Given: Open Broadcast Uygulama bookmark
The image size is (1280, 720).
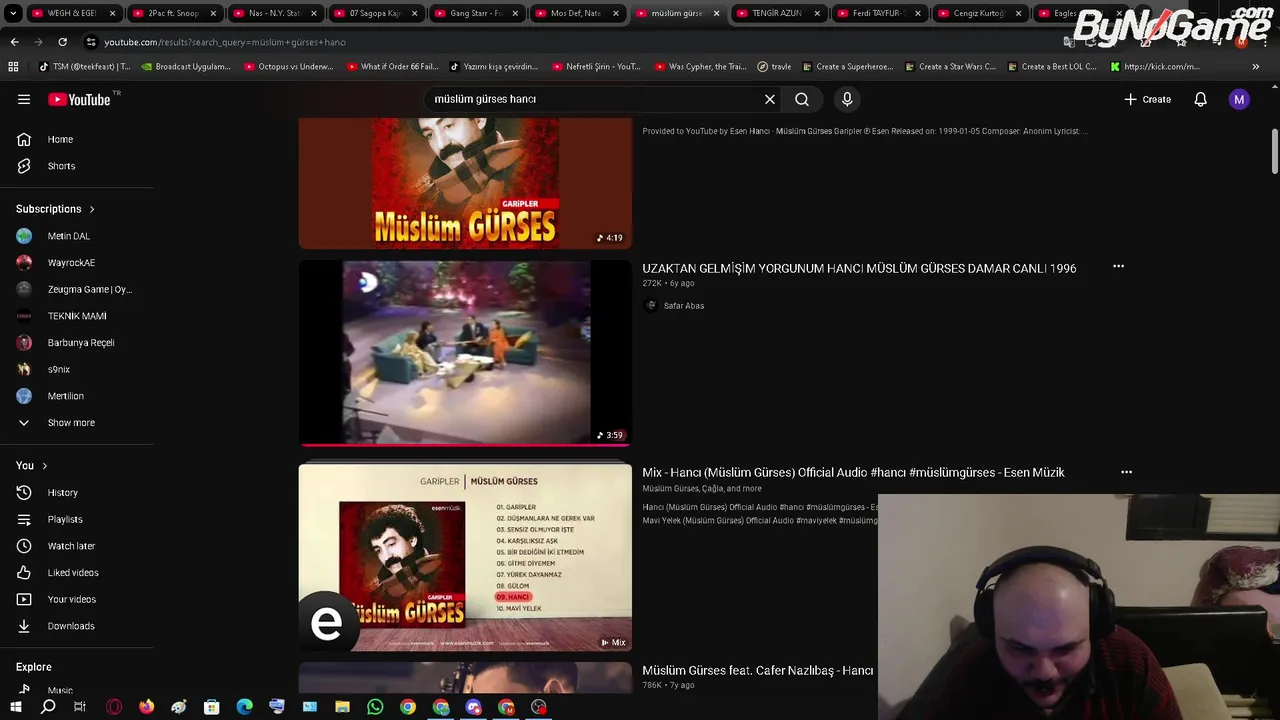Looking at the screenshot, I should [186, 67].
